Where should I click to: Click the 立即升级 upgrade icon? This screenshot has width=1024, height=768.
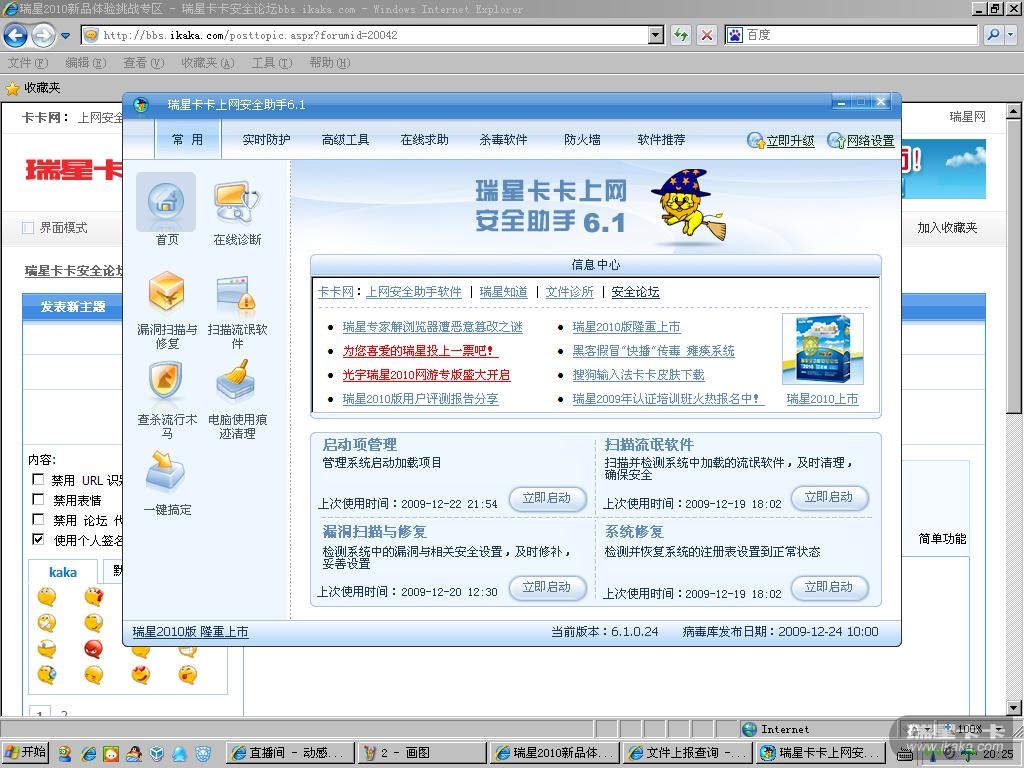pos(756,140)
